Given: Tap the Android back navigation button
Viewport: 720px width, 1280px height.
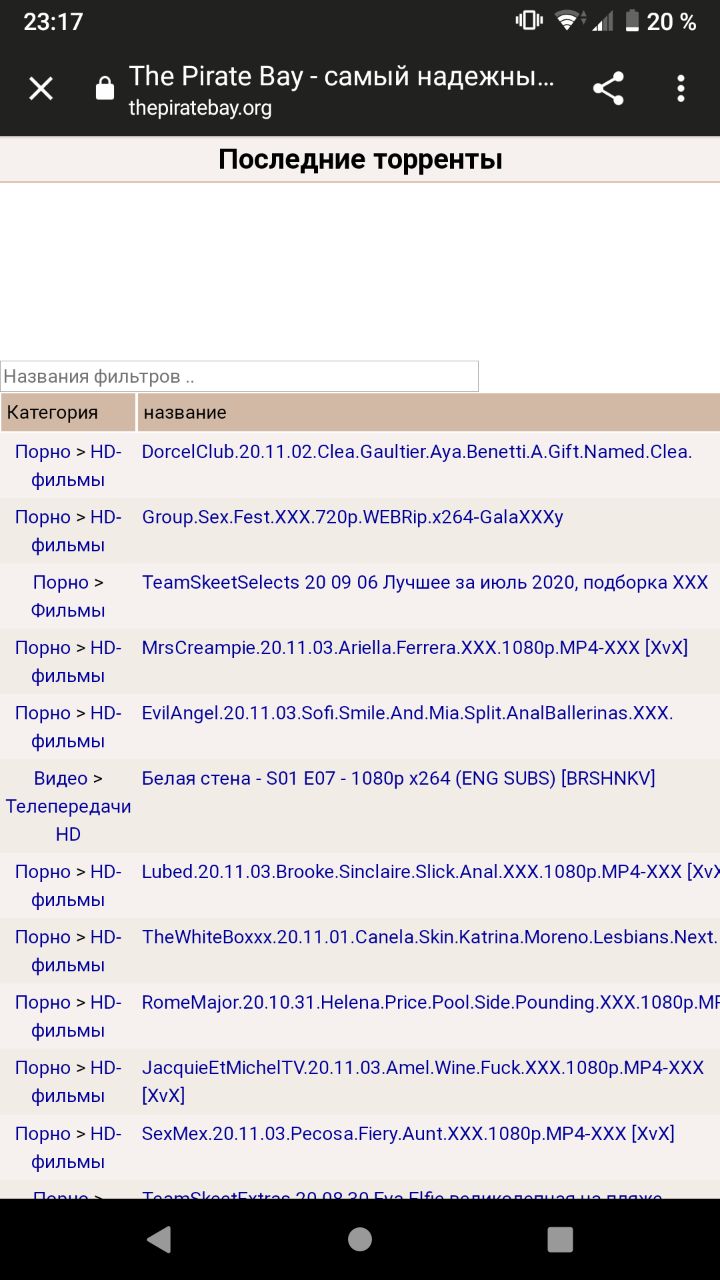Looking at the screenshot, I should [x=159, y=1240].
